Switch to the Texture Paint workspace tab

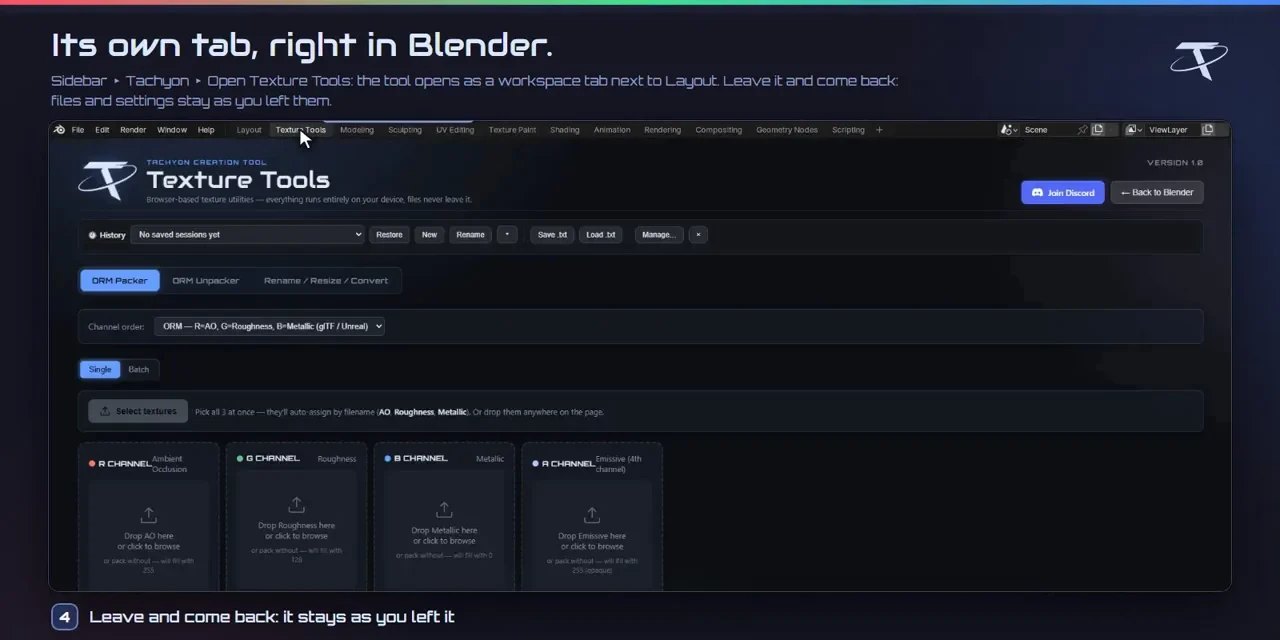pos(512,130)
